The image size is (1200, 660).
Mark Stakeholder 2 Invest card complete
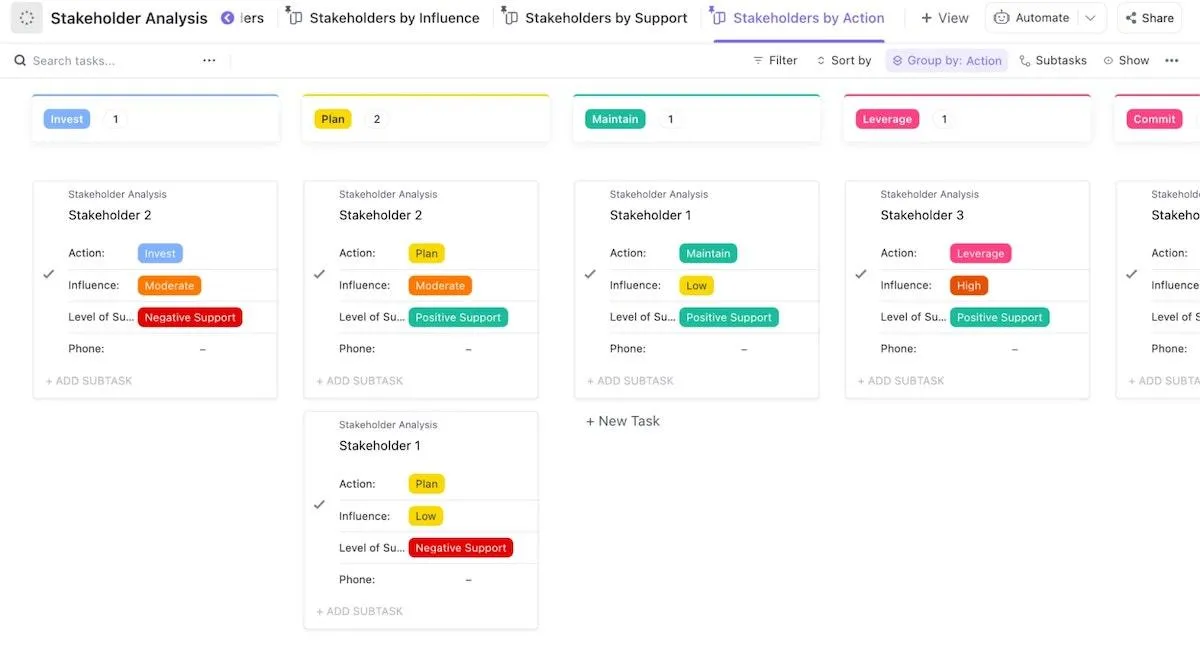[x=48, y=274]
